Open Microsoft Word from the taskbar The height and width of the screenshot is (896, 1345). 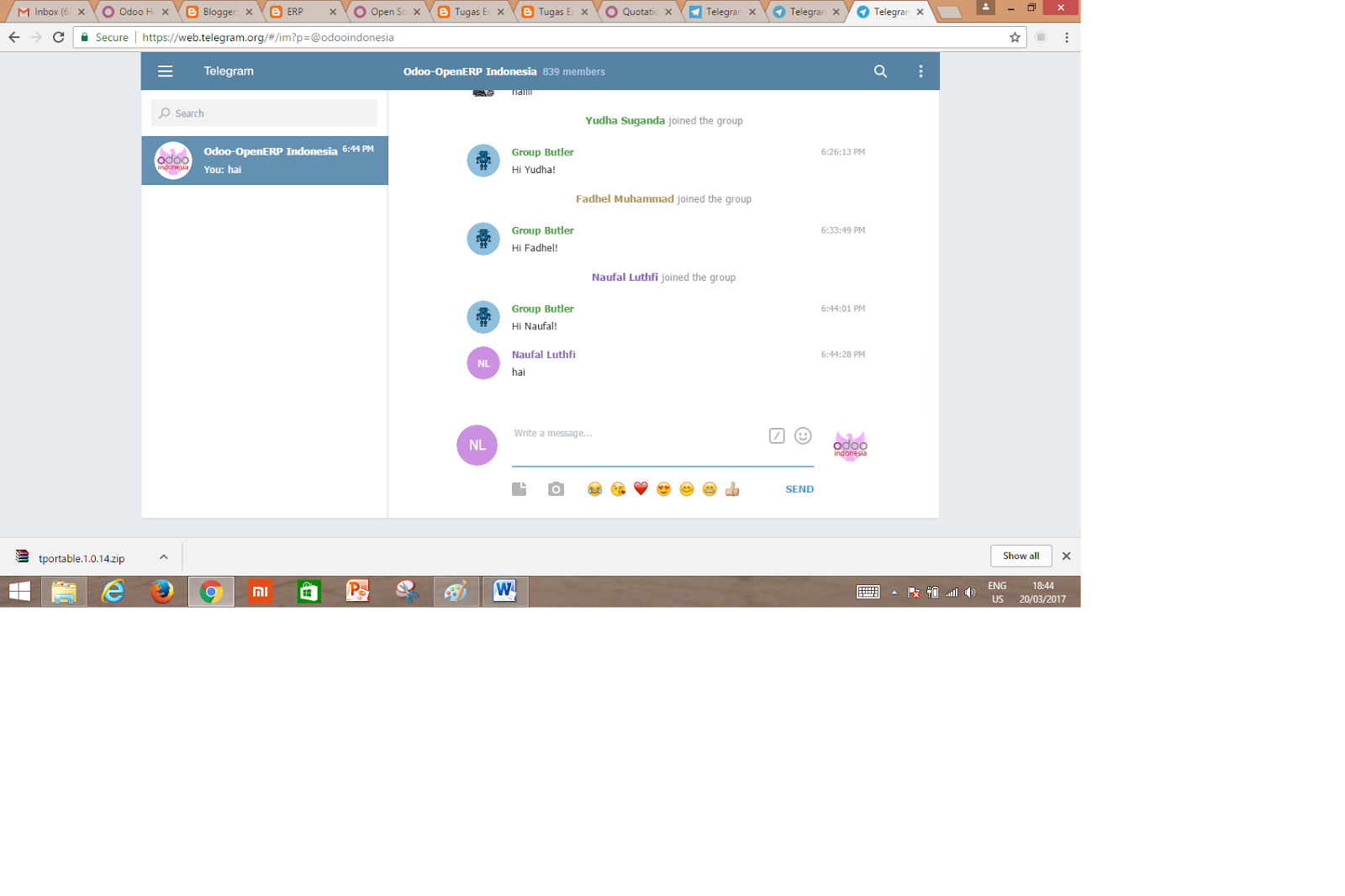coord(505,592)
